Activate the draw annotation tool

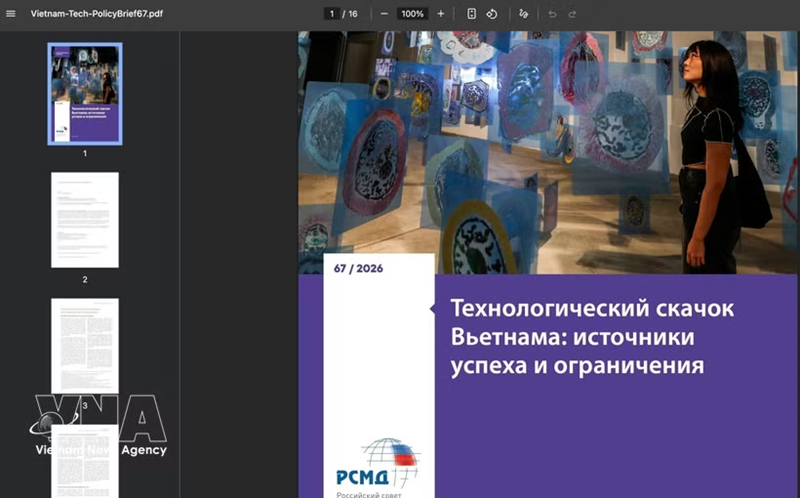point(523,14)
